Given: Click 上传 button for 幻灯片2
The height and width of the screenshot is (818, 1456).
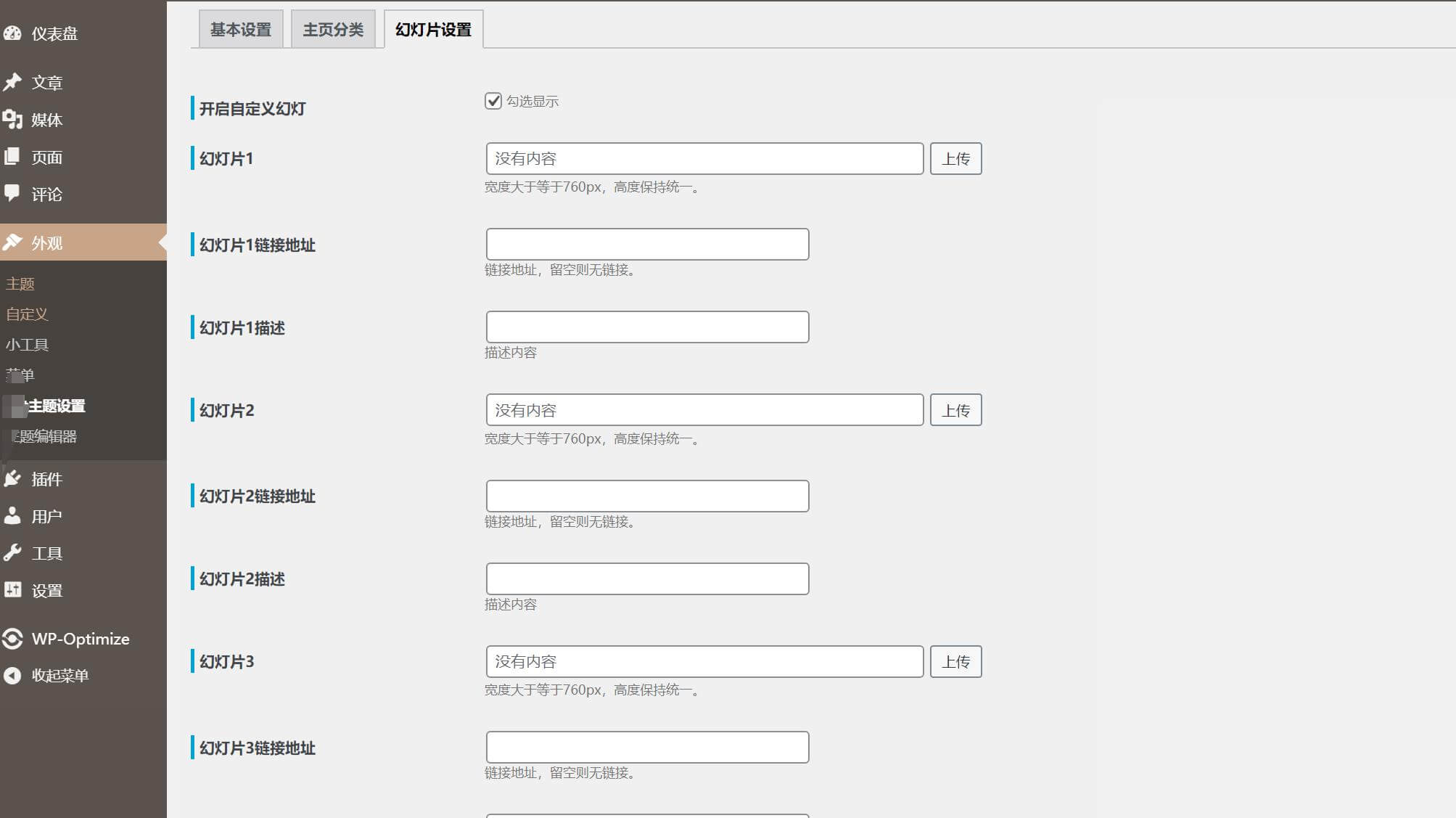Looking at the screenshot, I should click(956, 410).
